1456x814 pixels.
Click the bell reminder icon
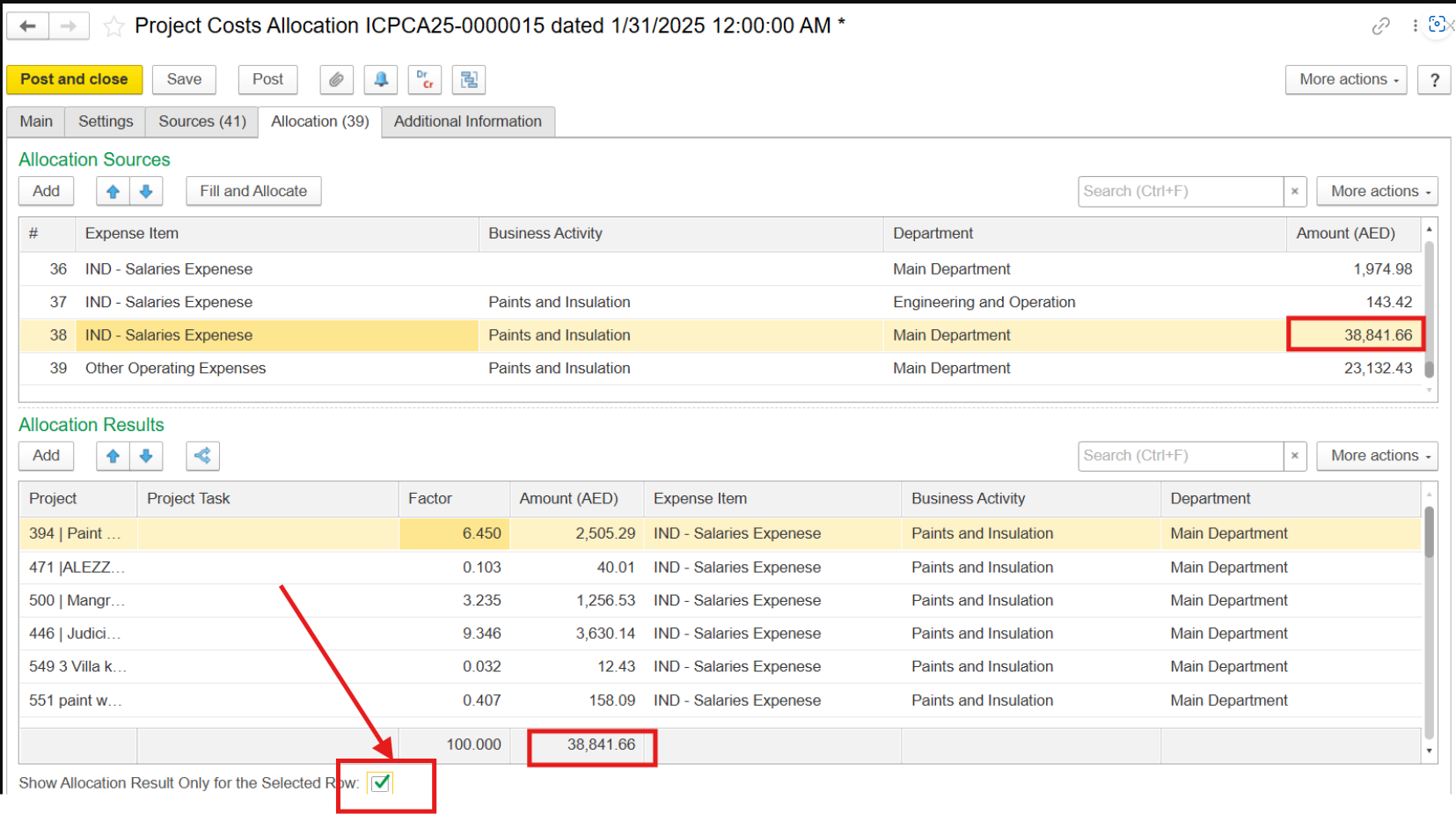(x=381, y=80)
